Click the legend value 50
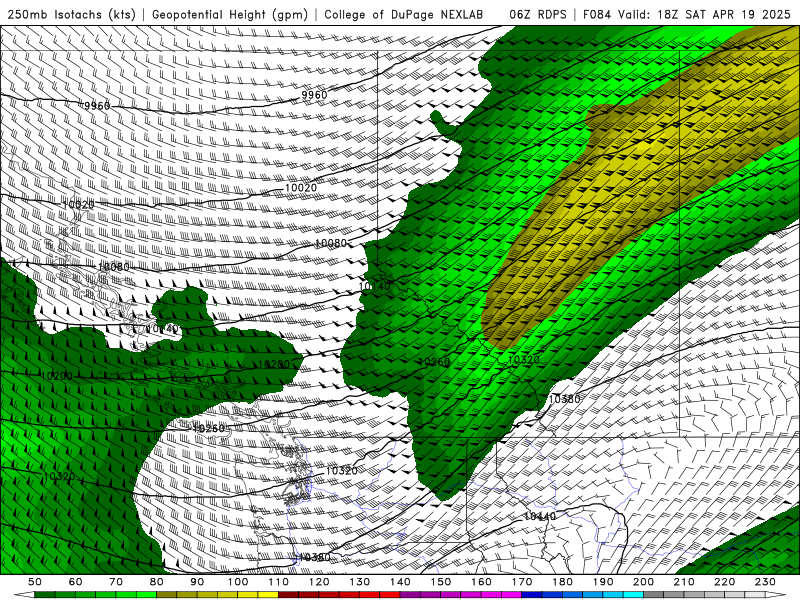 click(x=35, y=582)
